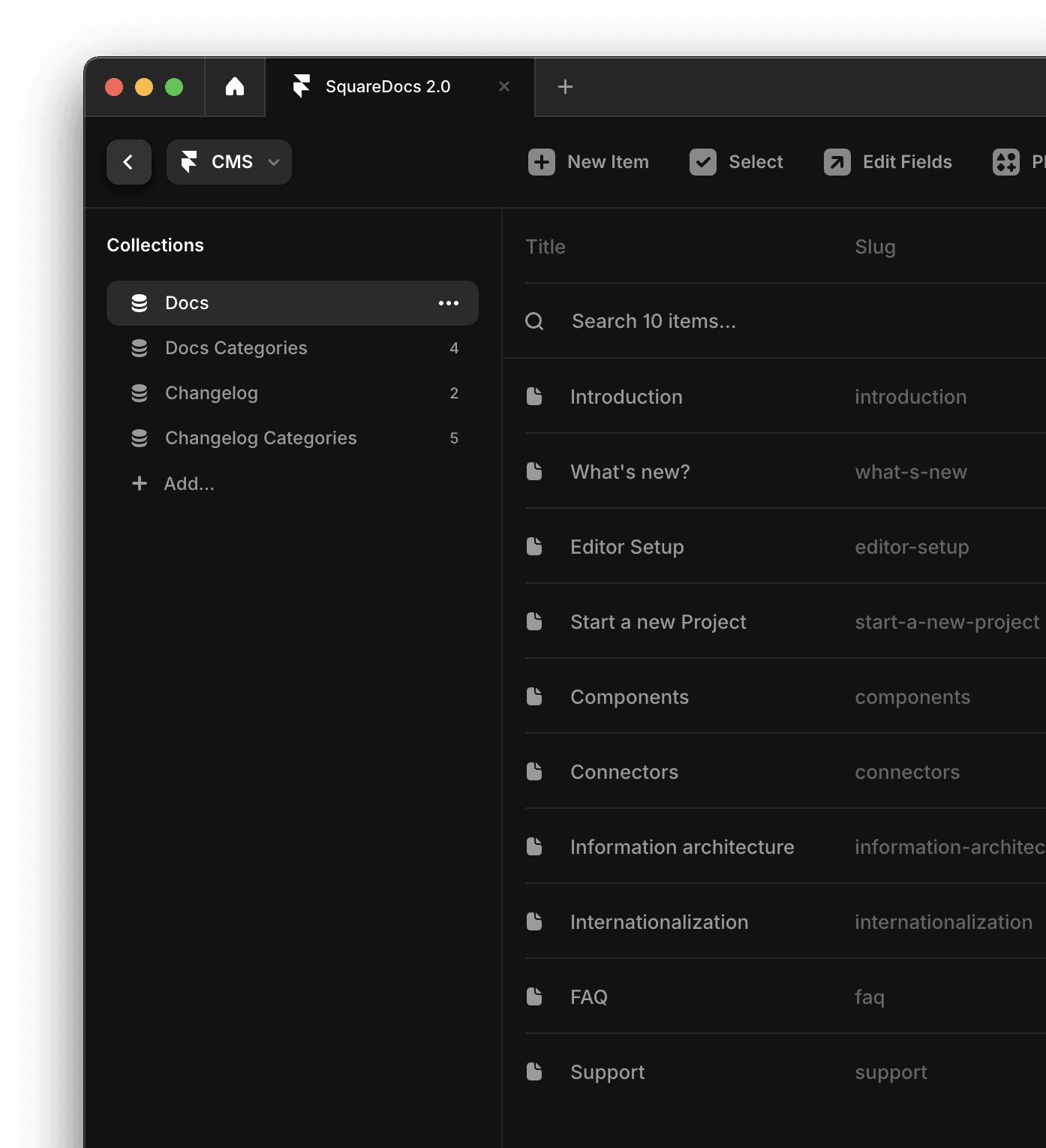
Task: Click the faq slug cell
Action: (x=870, y=997)
